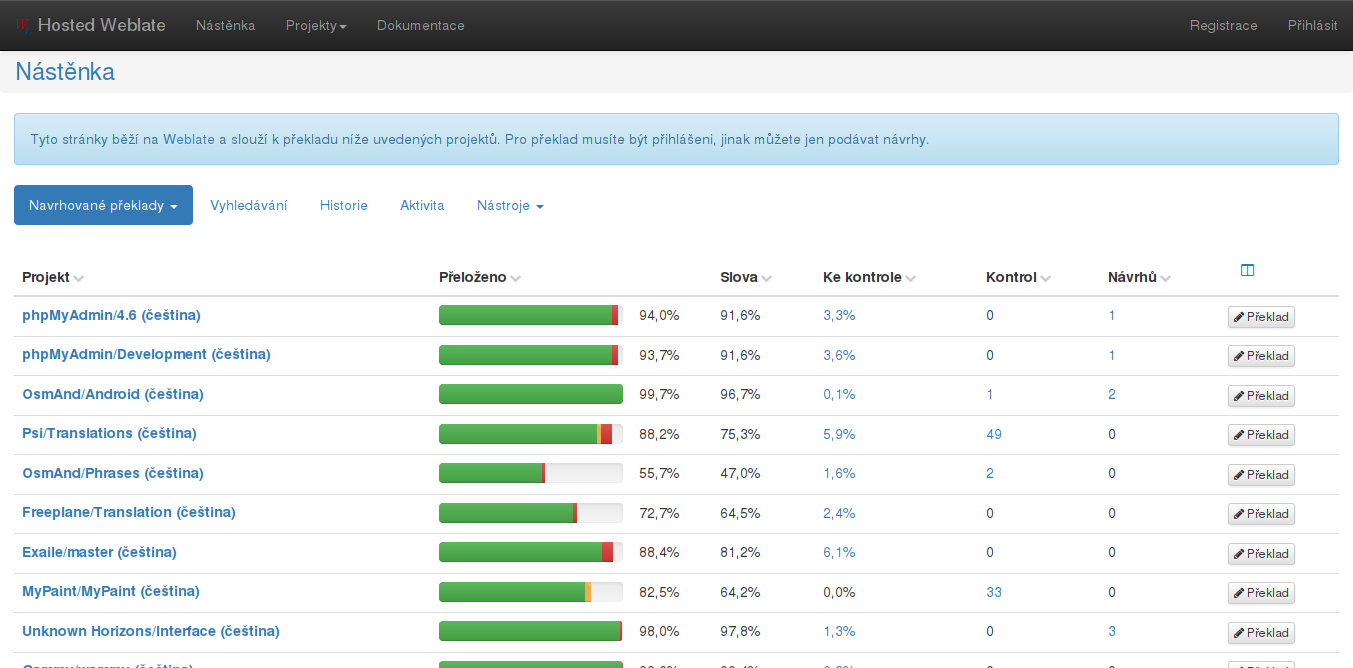Open the 33 failing checks for MyPaint/MyPaint
Image resolution: width=1353 pixels, height=668 pixels.
click(994, 592)
